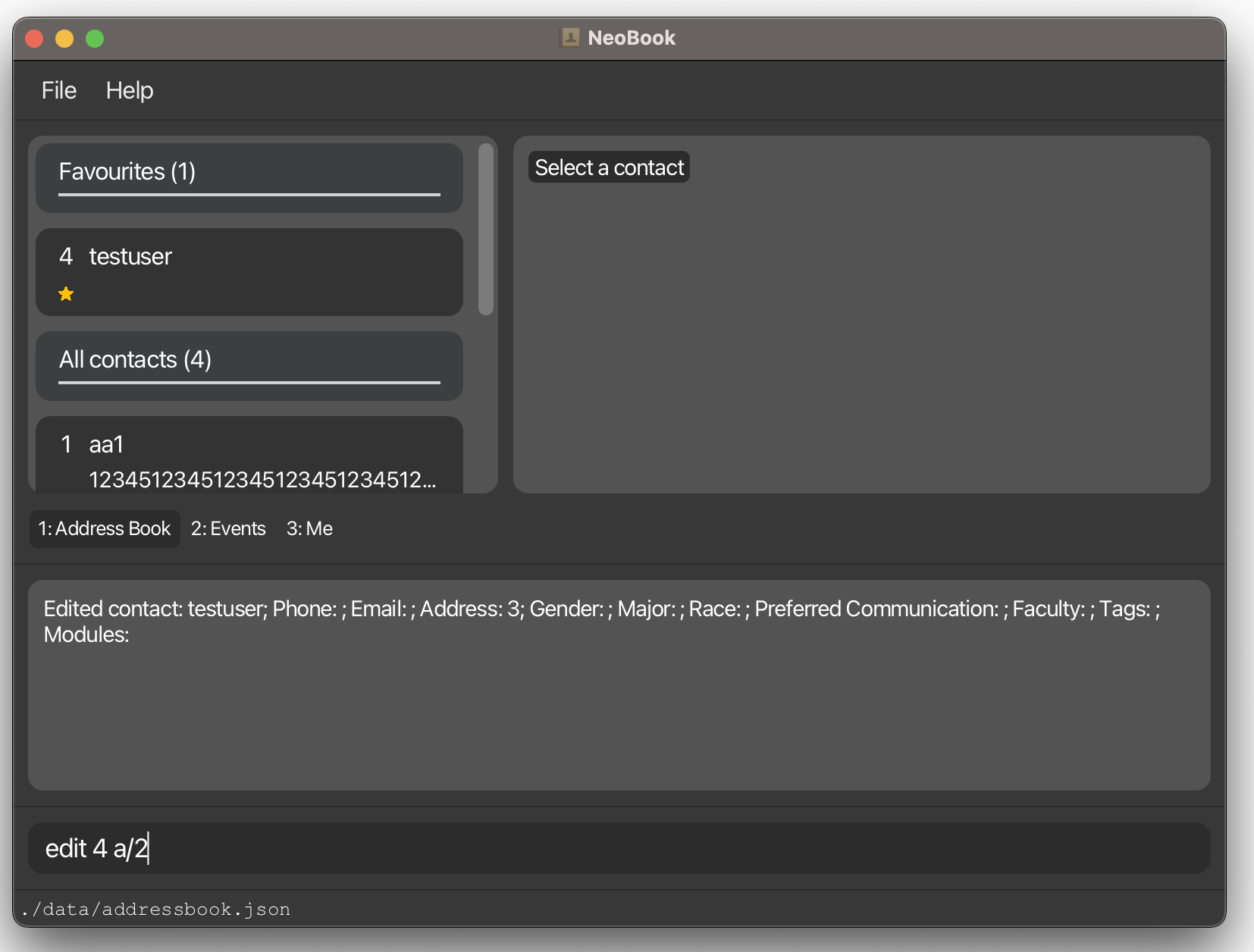
Task: Expand the All contacts section header
Action: click(x=249, y=366)
